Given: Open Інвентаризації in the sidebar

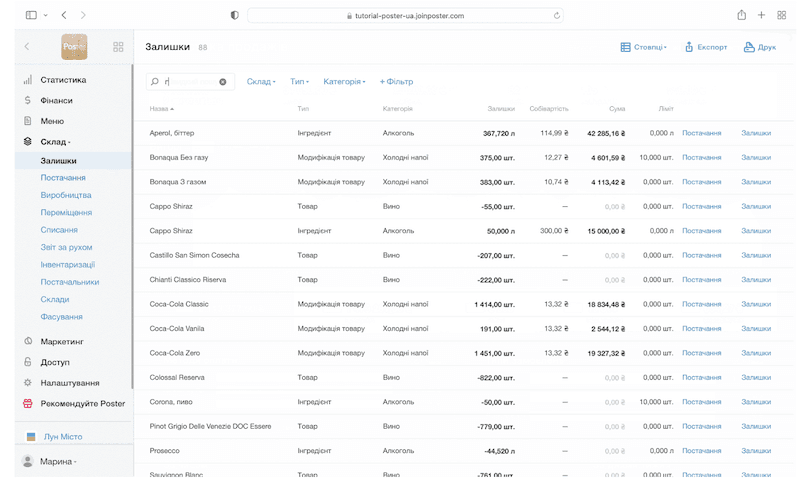Looking at the screenshot, I should (x=68, y=264).
